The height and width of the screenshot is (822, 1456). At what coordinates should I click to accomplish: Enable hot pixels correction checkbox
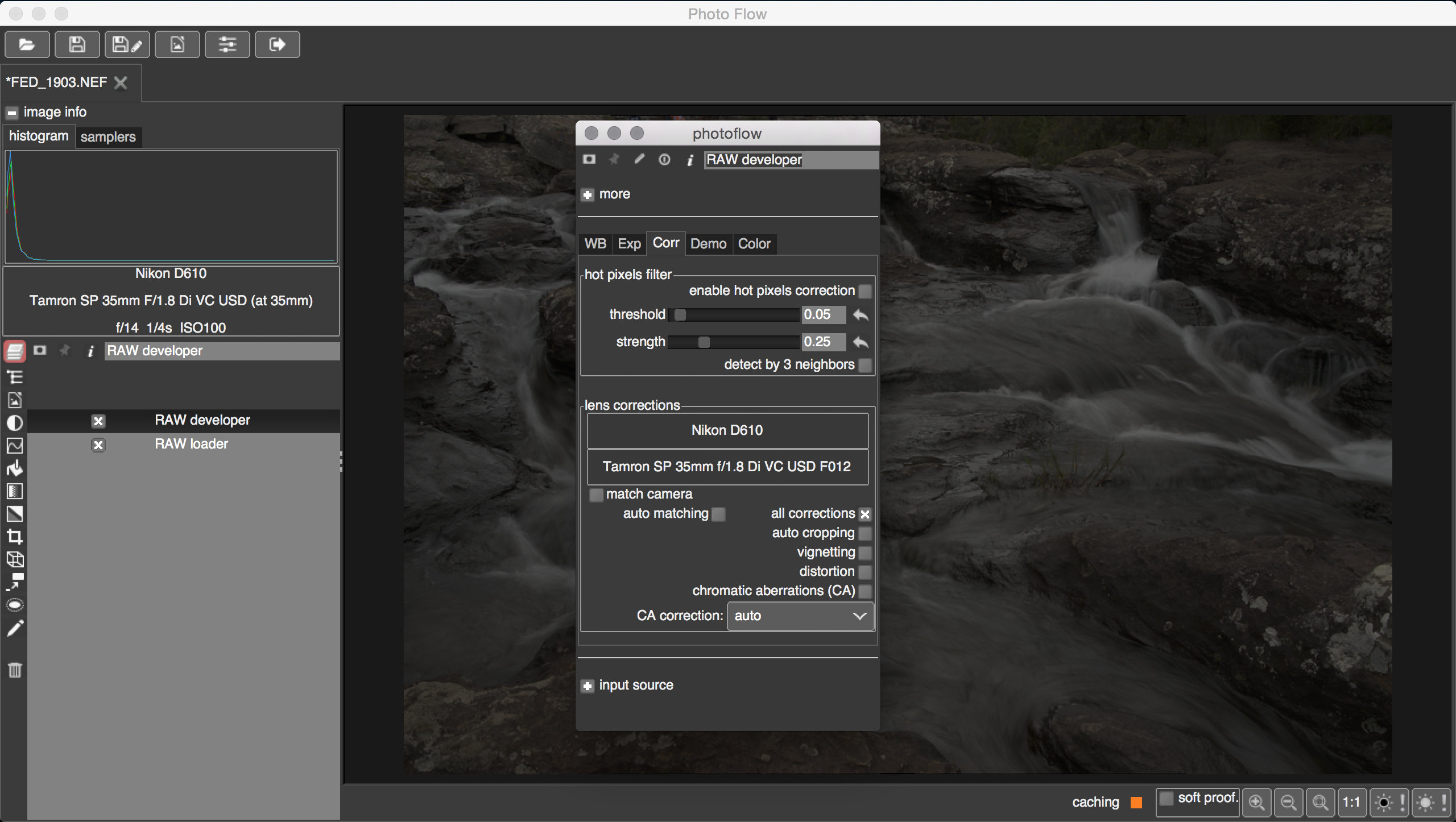click(865, 291)
